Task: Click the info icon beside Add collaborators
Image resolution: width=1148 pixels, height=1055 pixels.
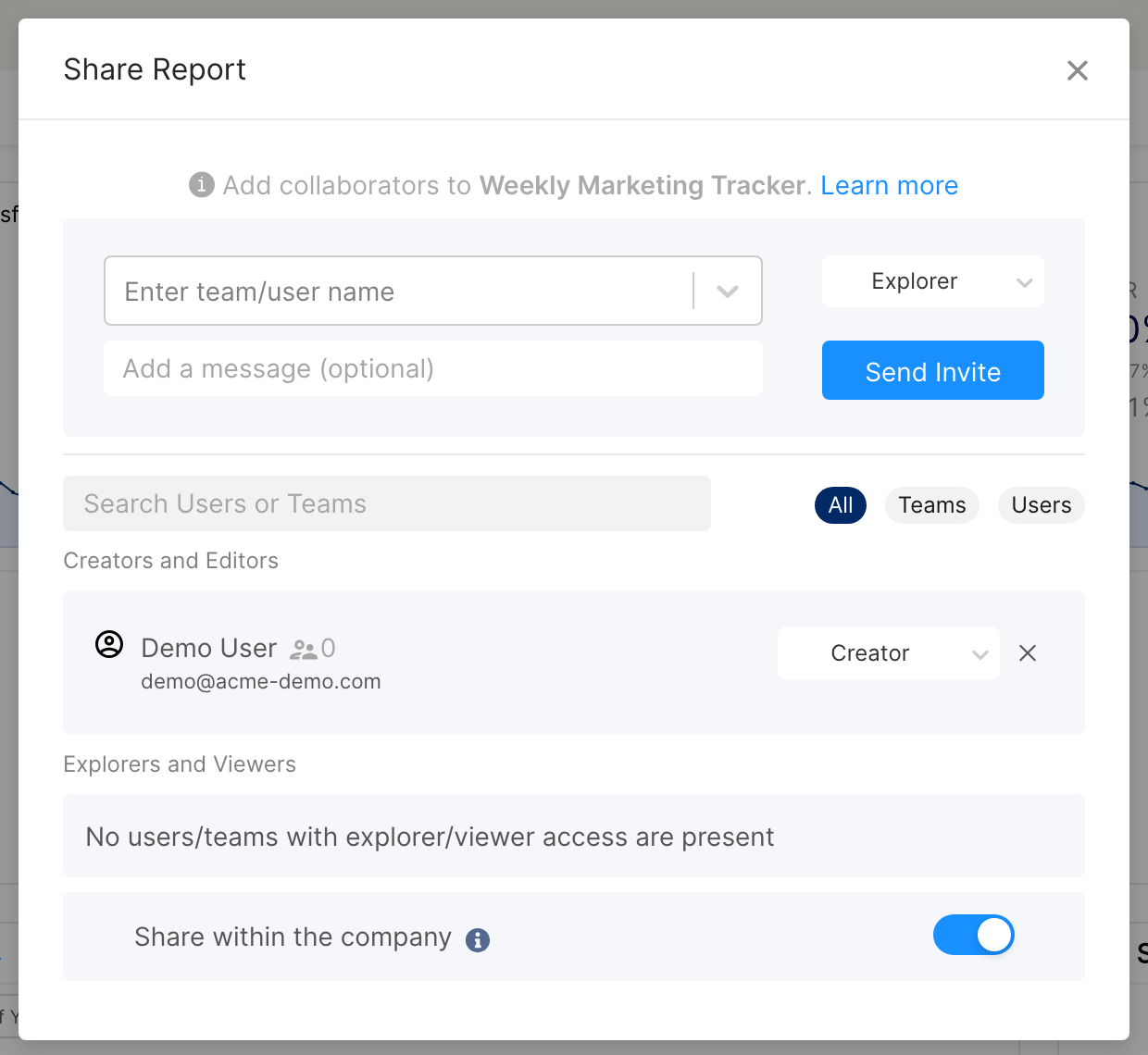Action: tap(202, 185)
